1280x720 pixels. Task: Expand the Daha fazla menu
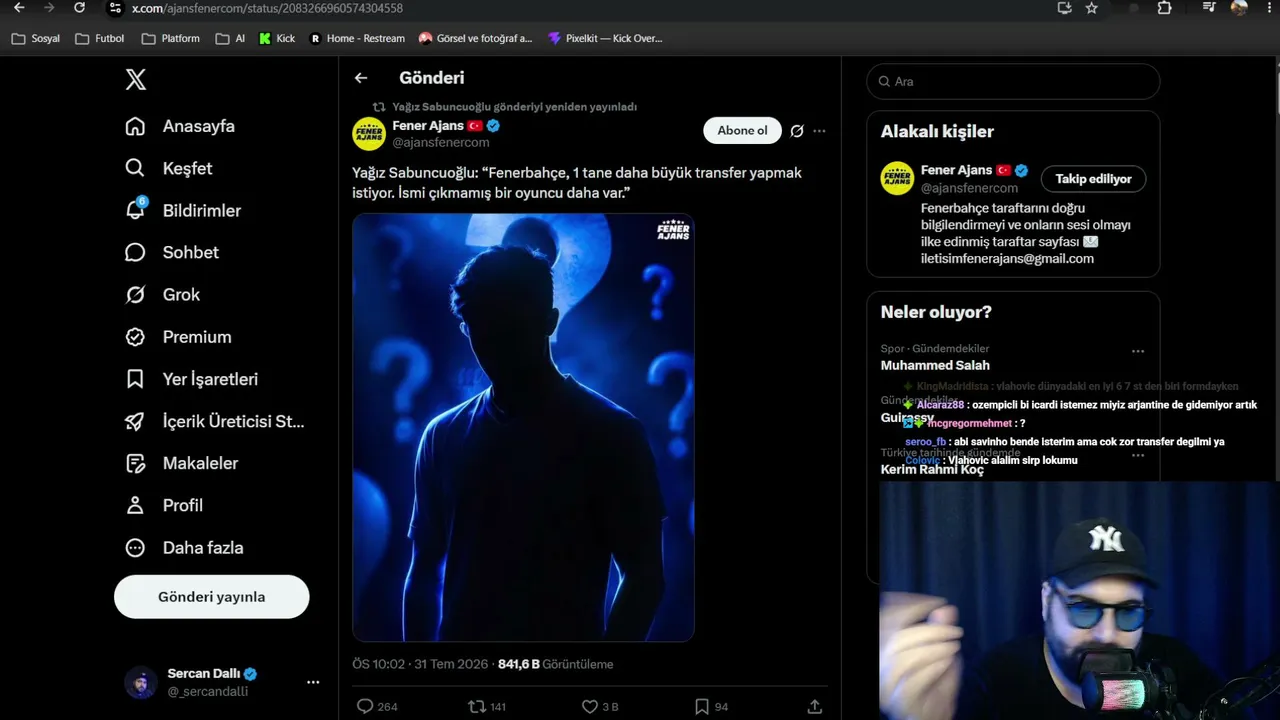(184, 547)
